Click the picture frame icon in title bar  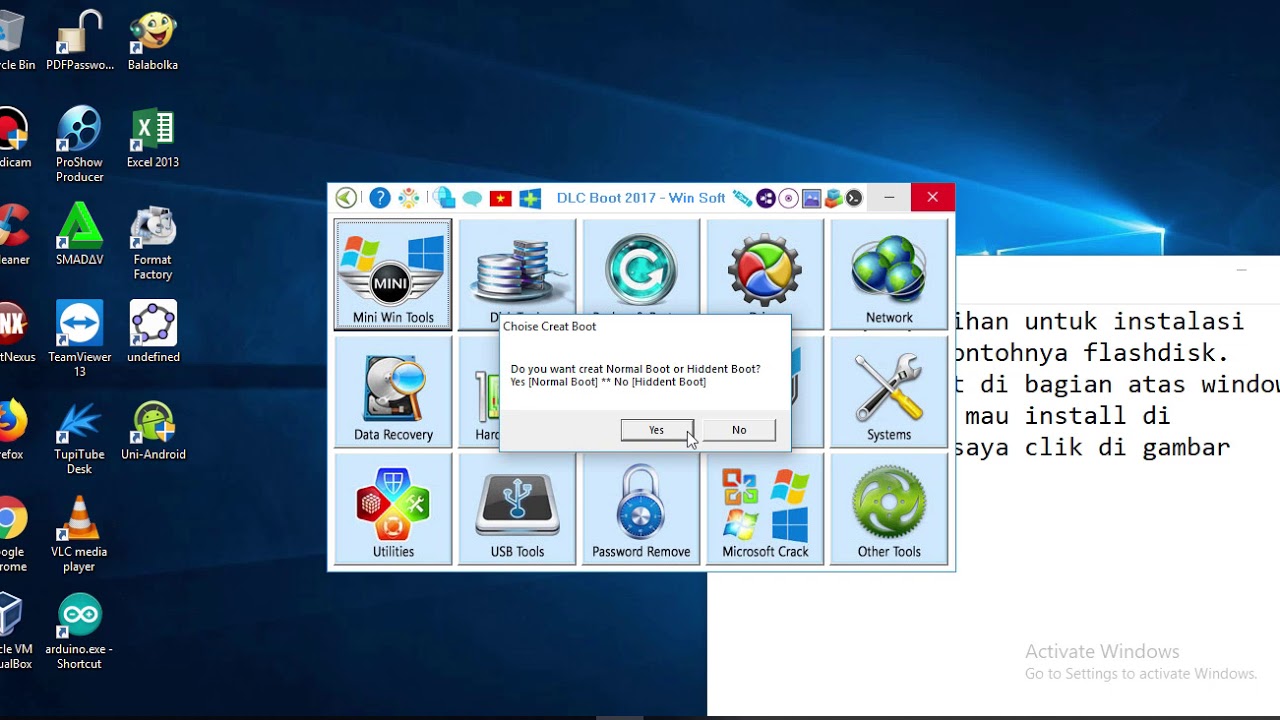811,198
